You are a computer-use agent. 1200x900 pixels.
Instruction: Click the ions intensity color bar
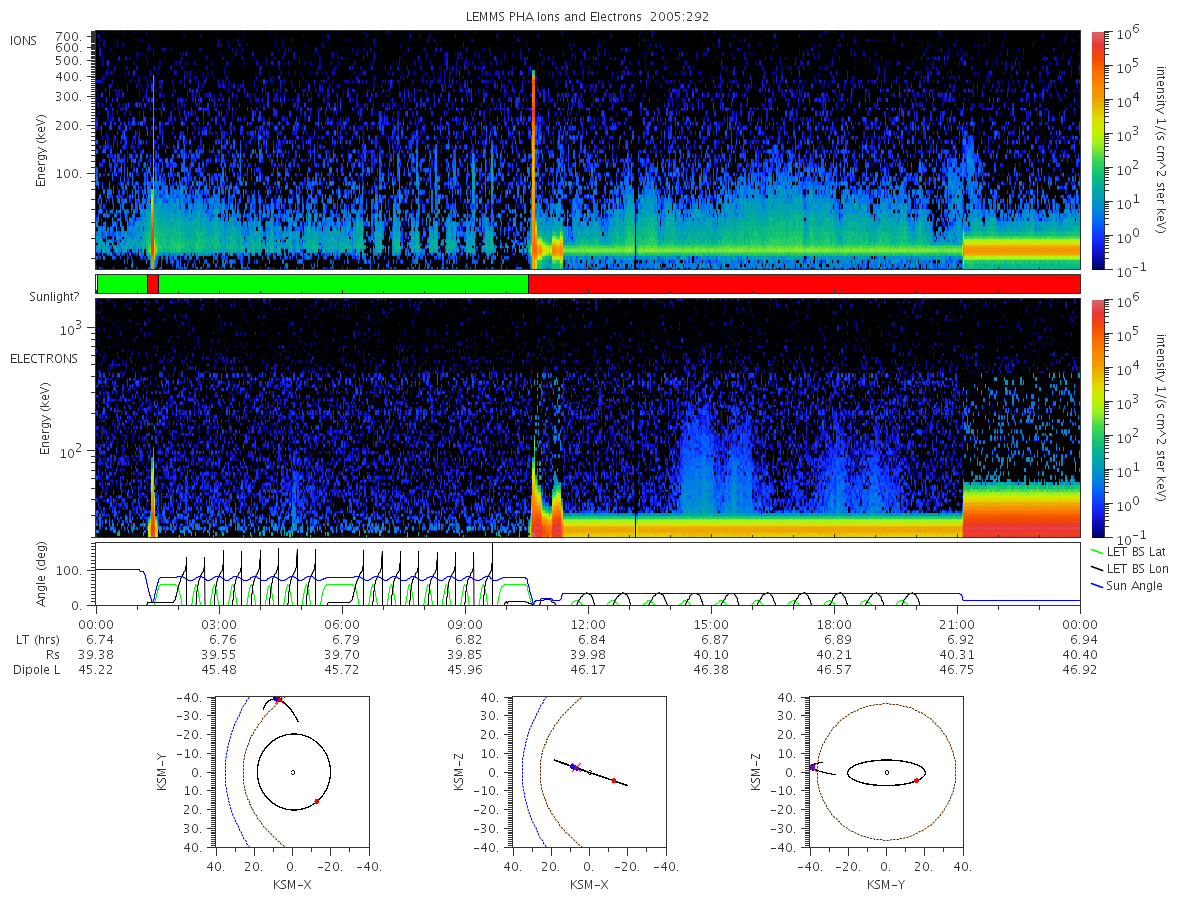pyautogui.click(x=1097, y=150)
